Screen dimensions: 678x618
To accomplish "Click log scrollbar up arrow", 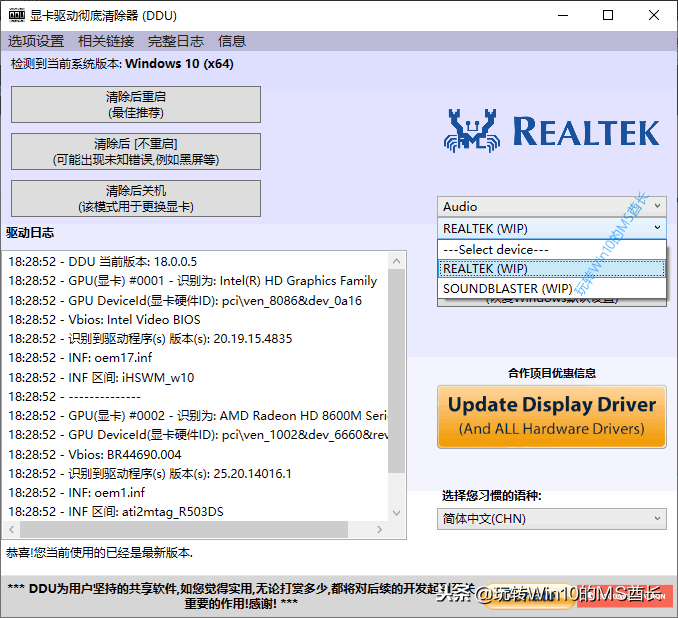I will tap(397, 261).
